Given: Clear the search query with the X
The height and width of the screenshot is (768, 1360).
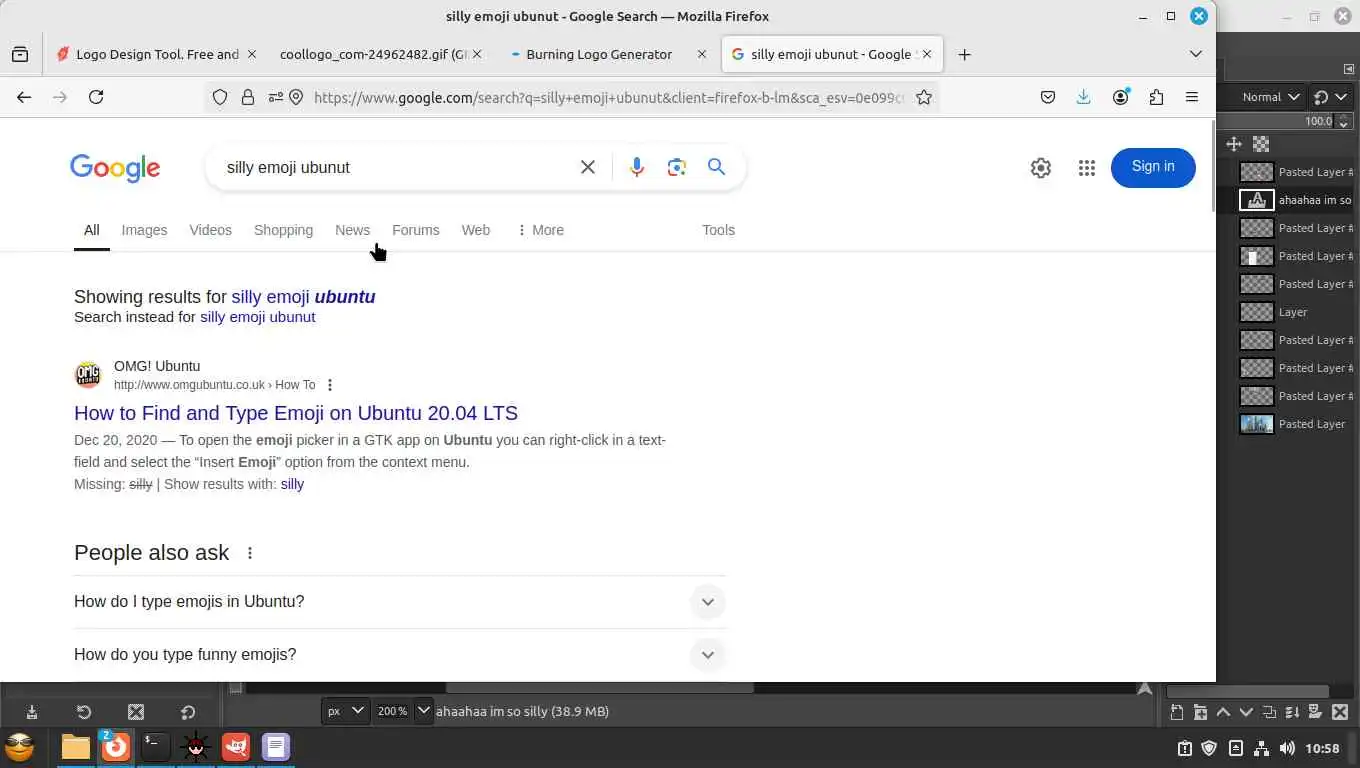Looking at the screenshot, I should tap(588, 167).
